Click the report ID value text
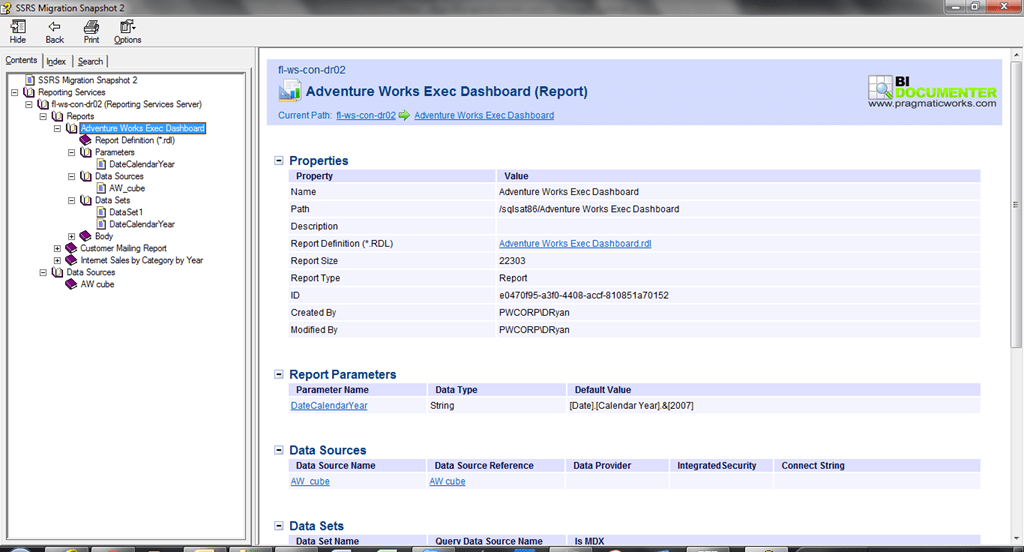Image resolution: width=1024 pixels, height=552 pixels. pos(584,295)
